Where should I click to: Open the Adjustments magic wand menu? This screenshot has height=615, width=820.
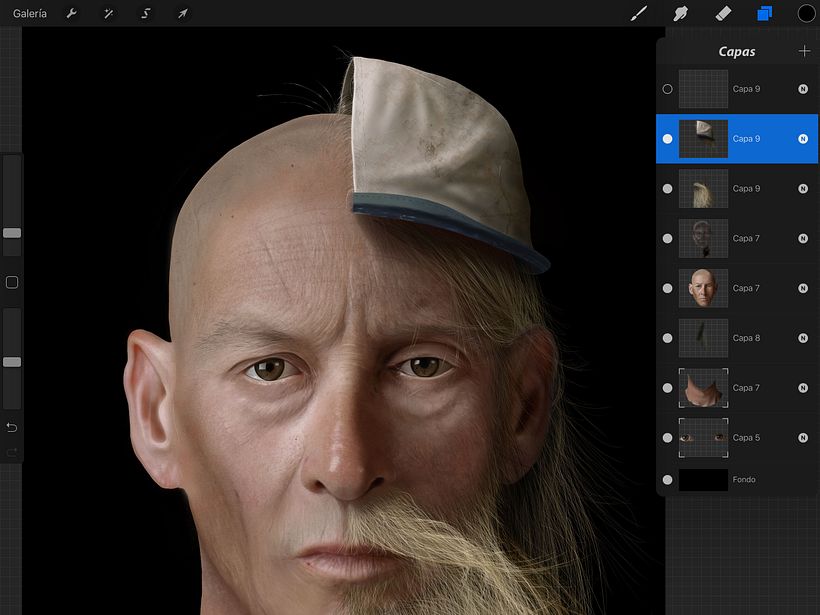(x=108, y=14)
